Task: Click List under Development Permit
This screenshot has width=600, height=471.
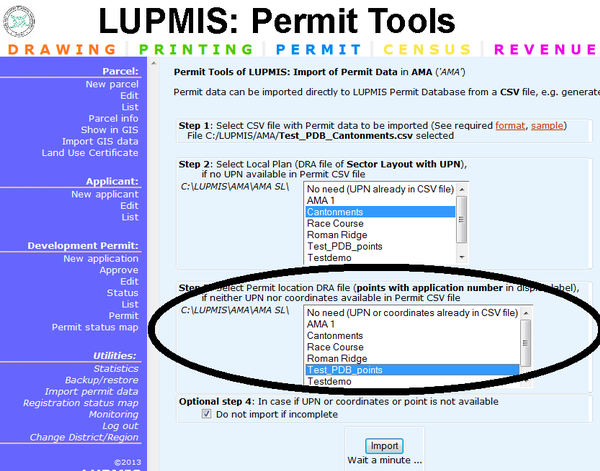Action: pos(130,305)
